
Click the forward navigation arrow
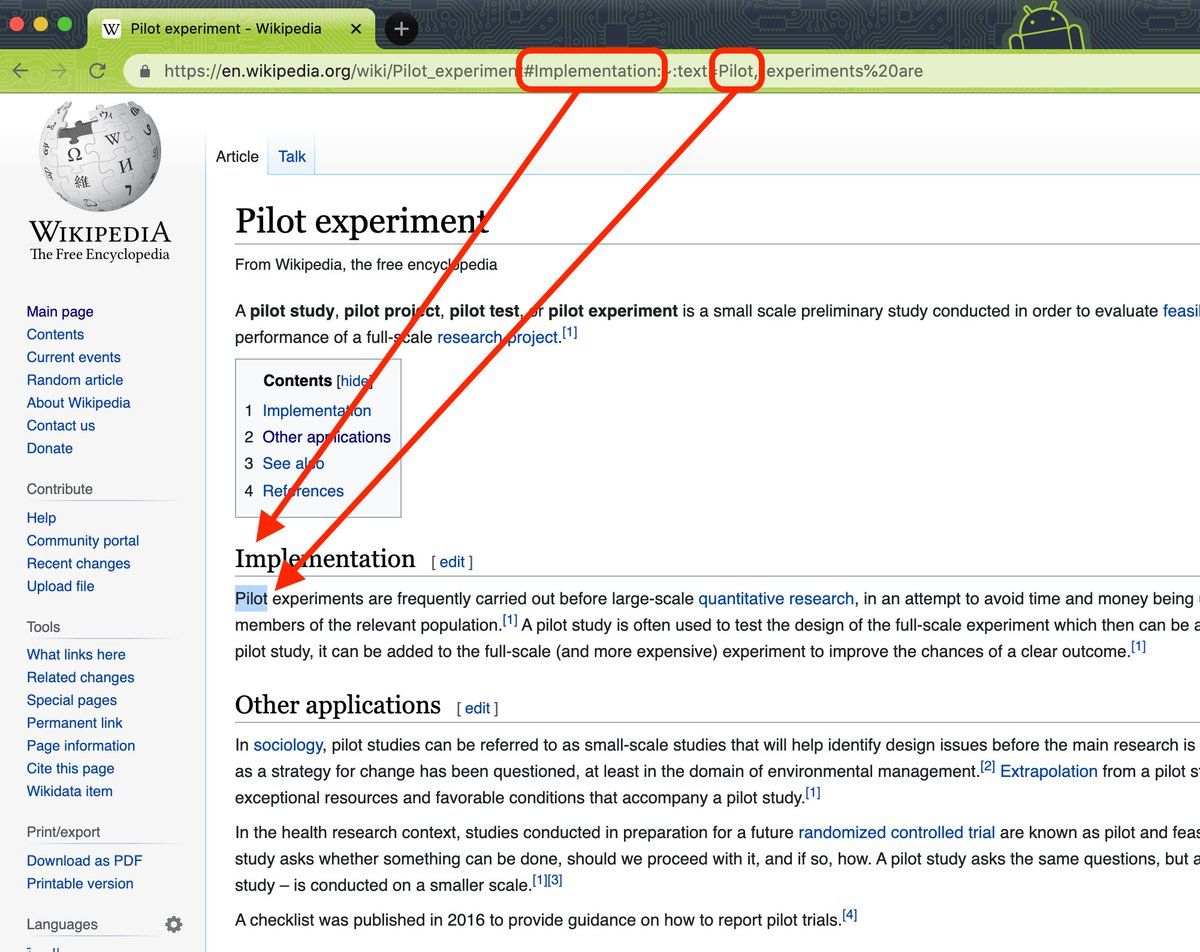[x=58, y=71]
